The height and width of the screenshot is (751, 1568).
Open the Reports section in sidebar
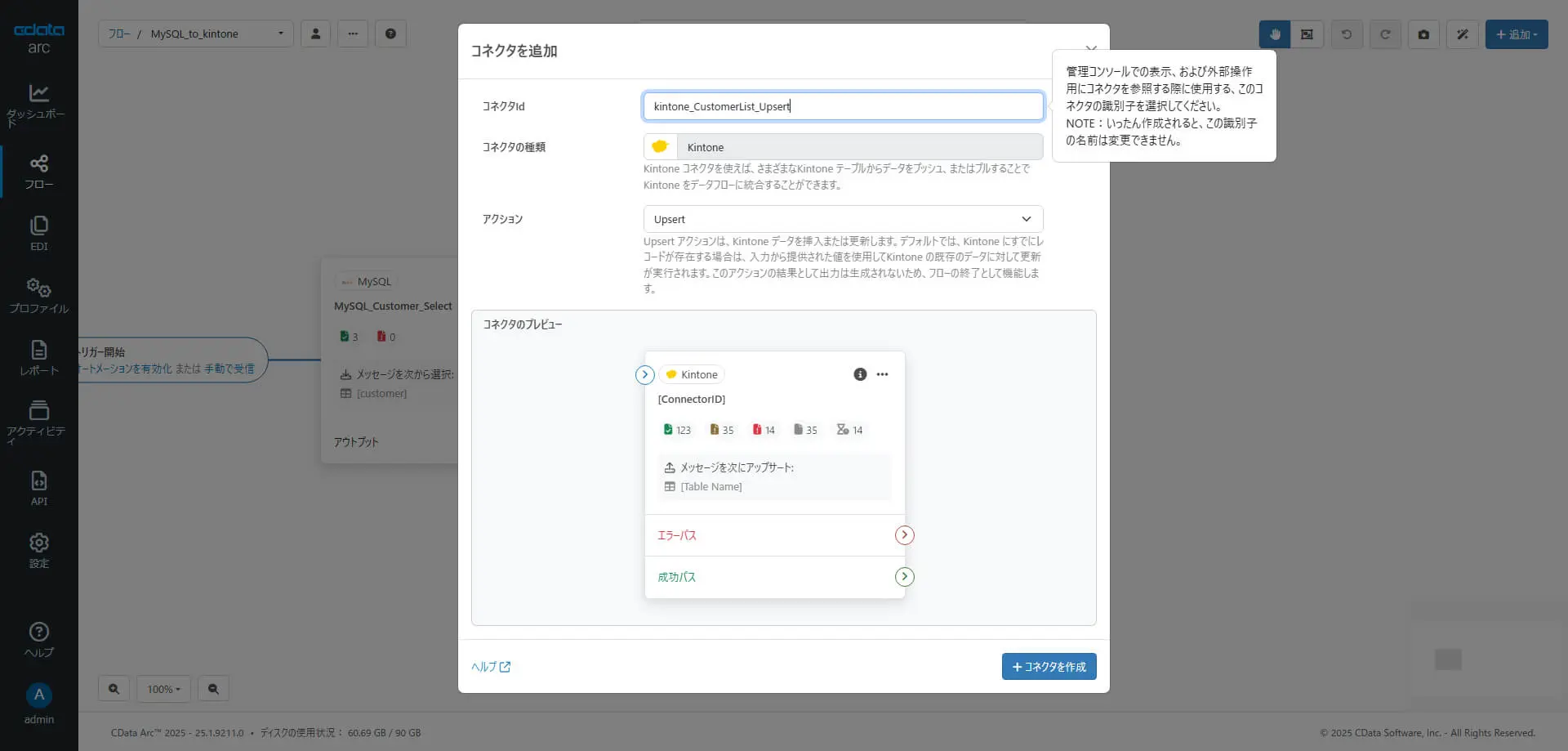pyautogui.click(x=38, y=358)
